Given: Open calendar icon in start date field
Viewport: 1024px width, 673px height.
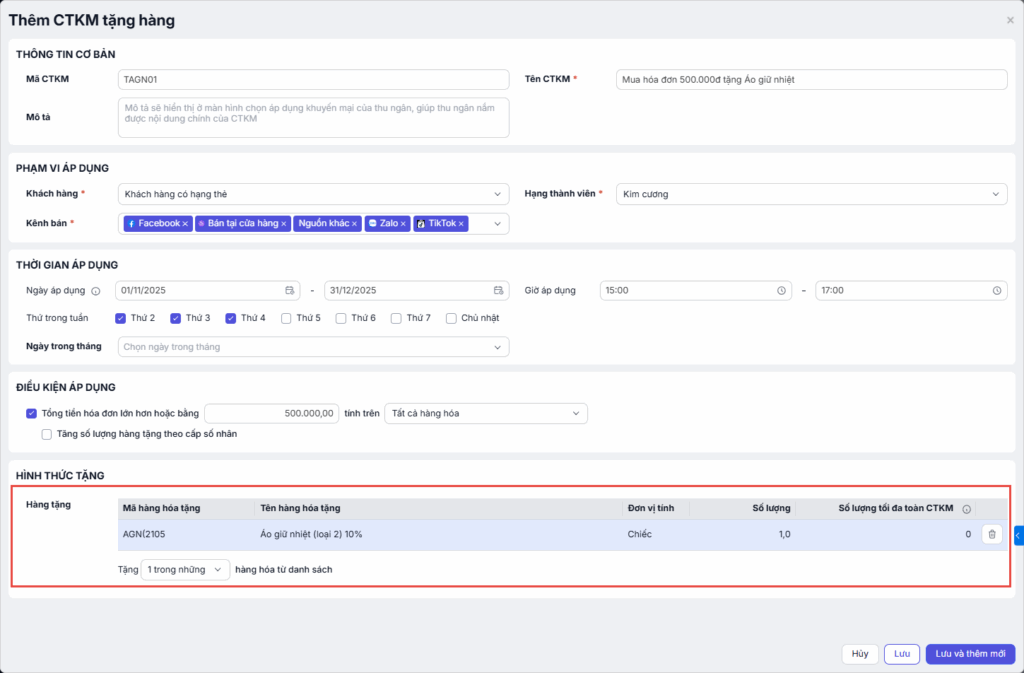Looking at the screenshot, I should point(290,290).
